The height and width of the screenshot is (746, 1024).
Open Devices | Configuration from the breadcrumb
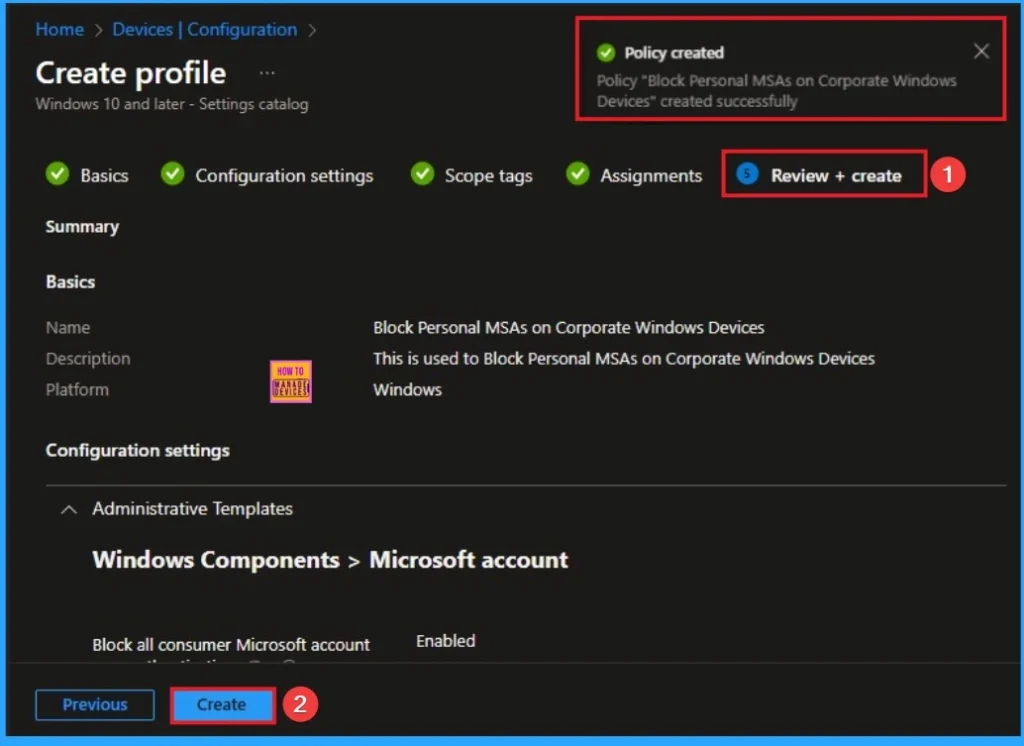(204, 29)
